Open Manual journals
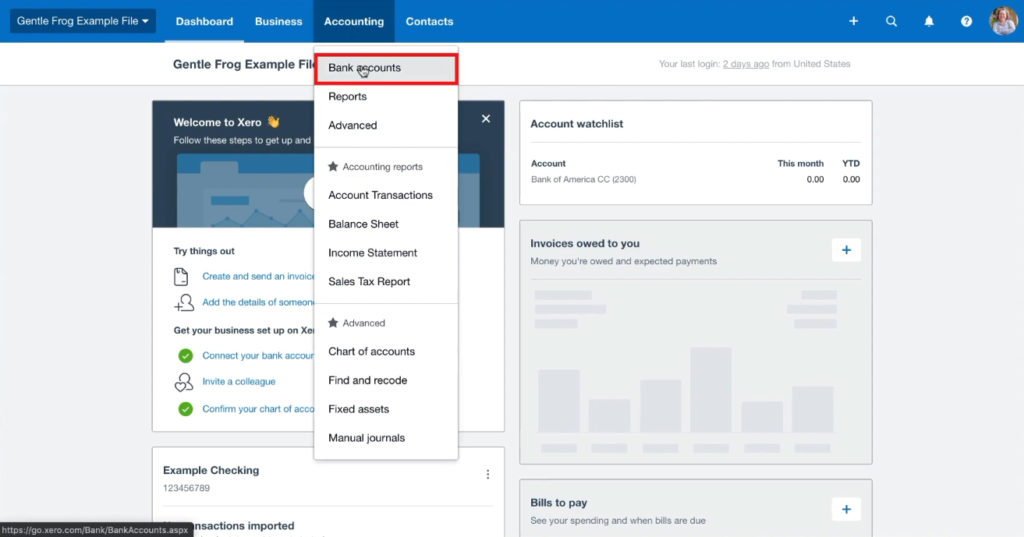1024x537 pixels. pyautogui.click(x=386, y=437)
